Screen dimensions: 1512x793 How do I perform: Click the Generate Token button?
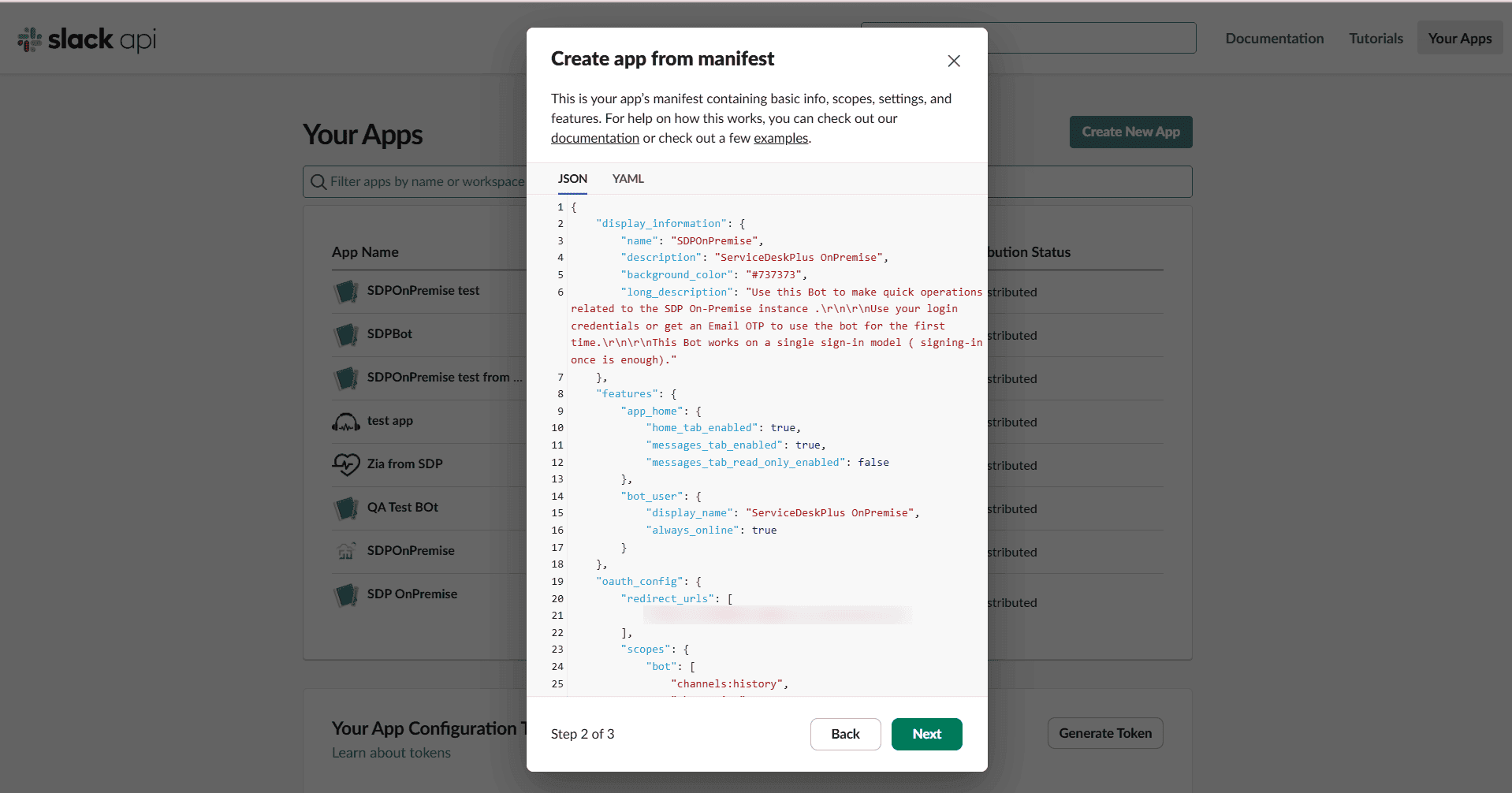coord(1104,733)
